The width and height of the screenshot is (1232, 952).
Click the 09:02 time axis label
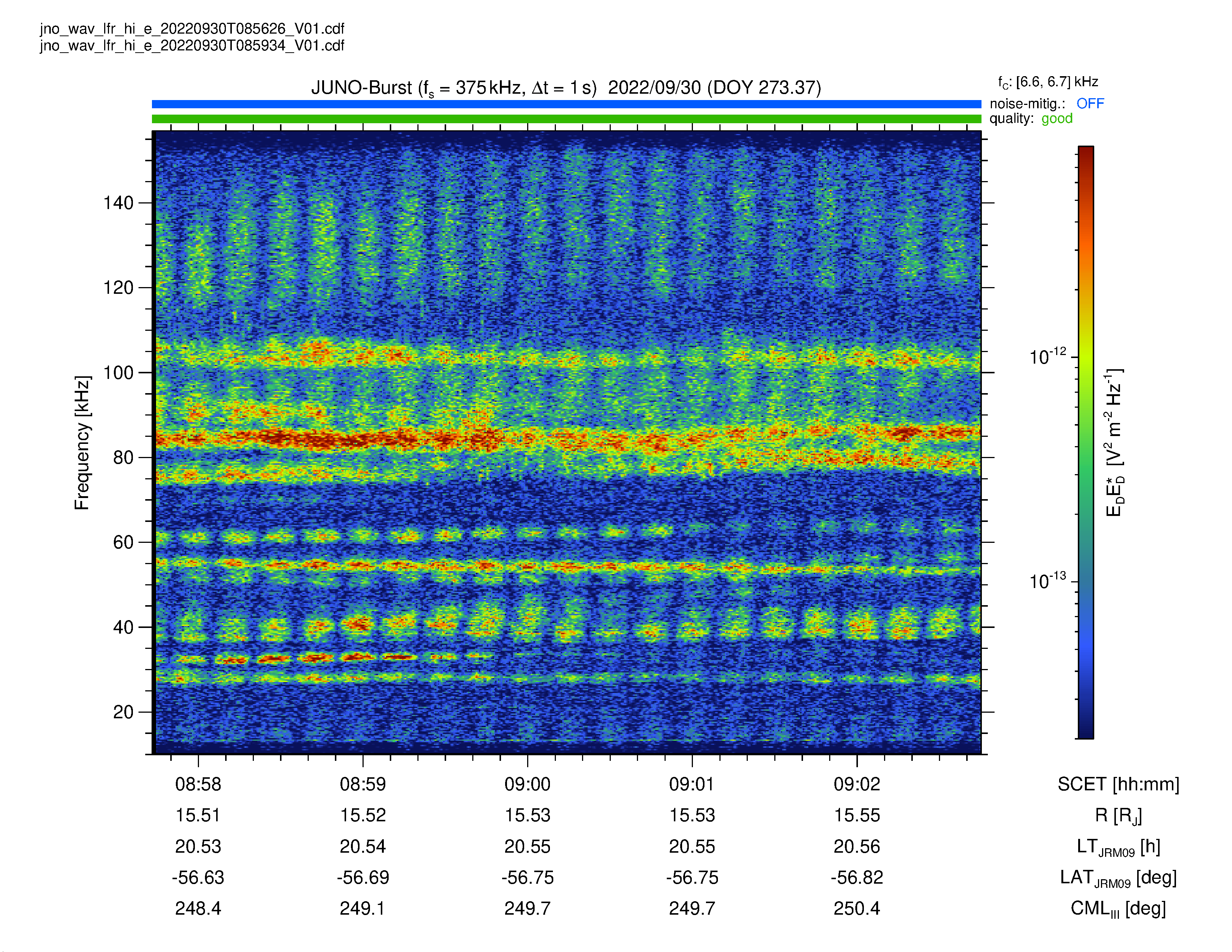click(857, 784)
